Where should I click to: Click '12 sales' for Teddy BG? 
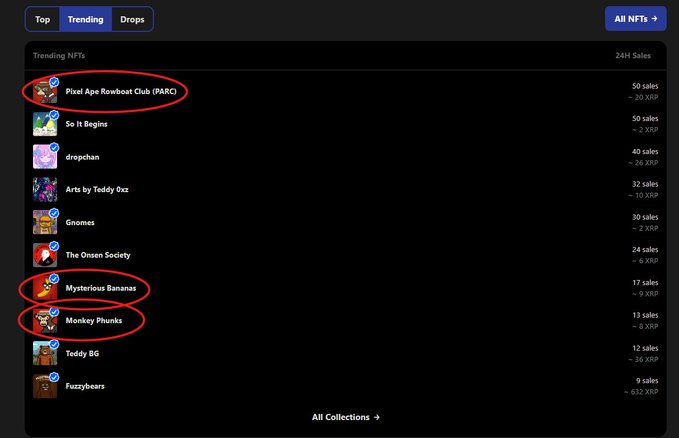645,348
